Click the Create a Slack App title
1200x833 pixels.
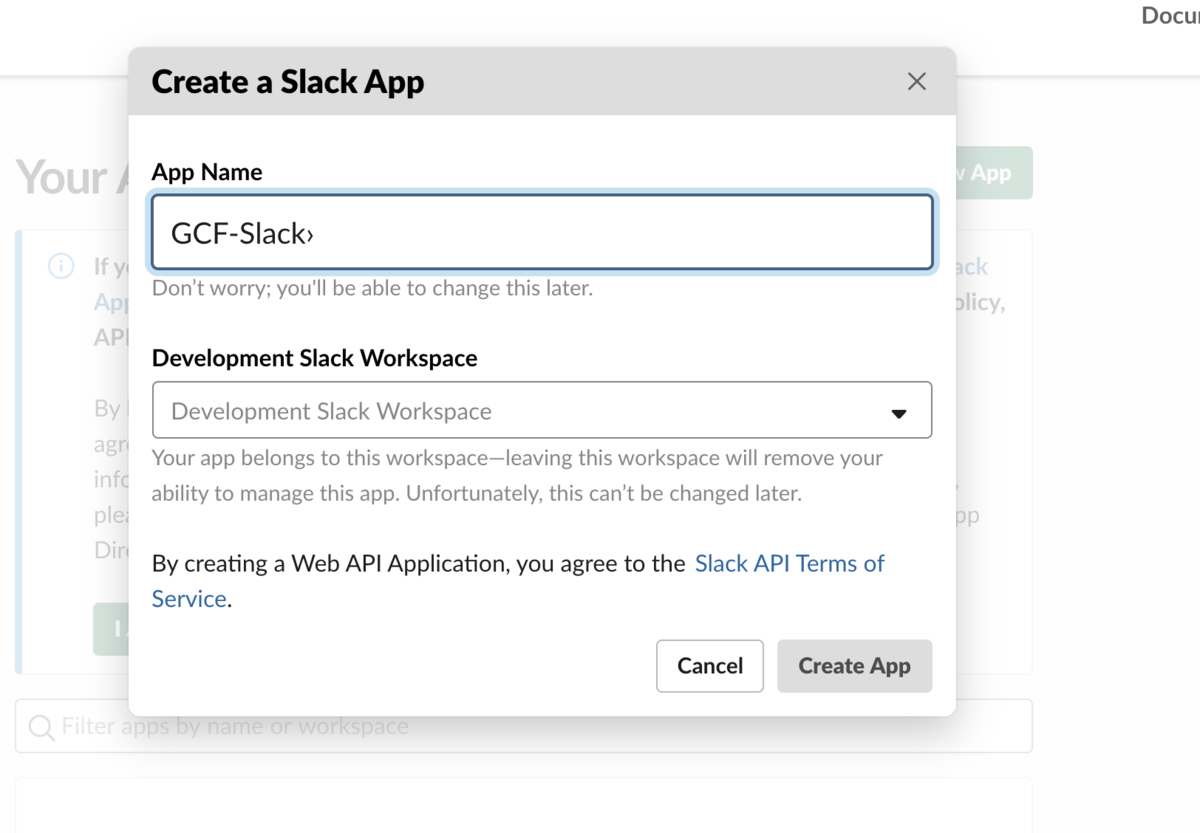(x=288, y=82)
